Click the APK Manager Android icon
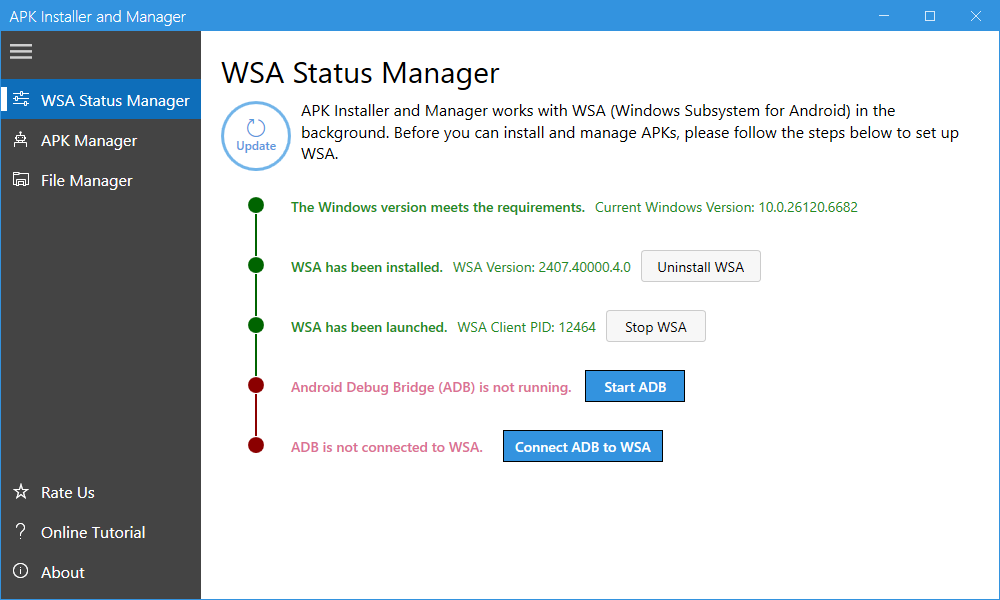 point(21,140)
